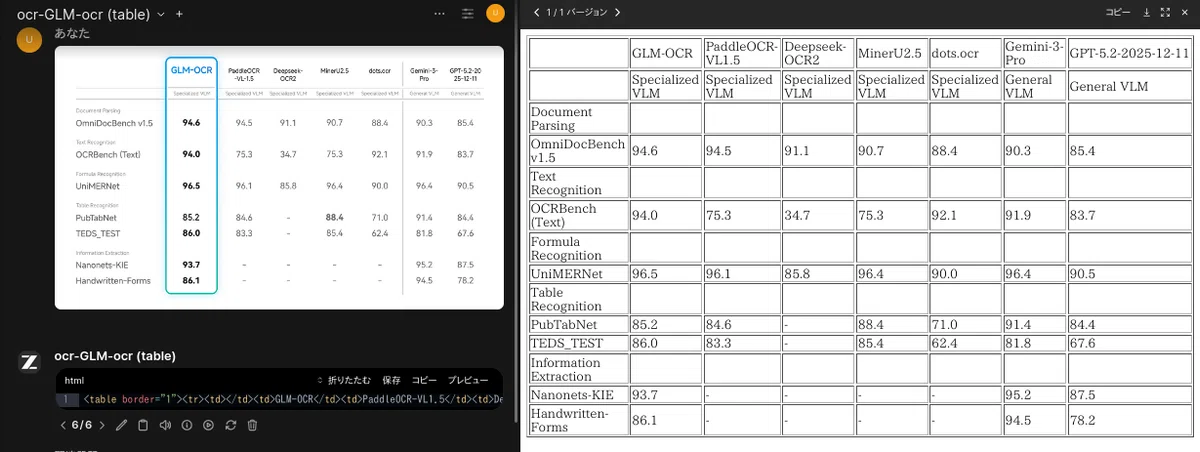Click the html code line in the code block
The height and width of the screenshot is (452, 1200).
(x=279, y=400)
